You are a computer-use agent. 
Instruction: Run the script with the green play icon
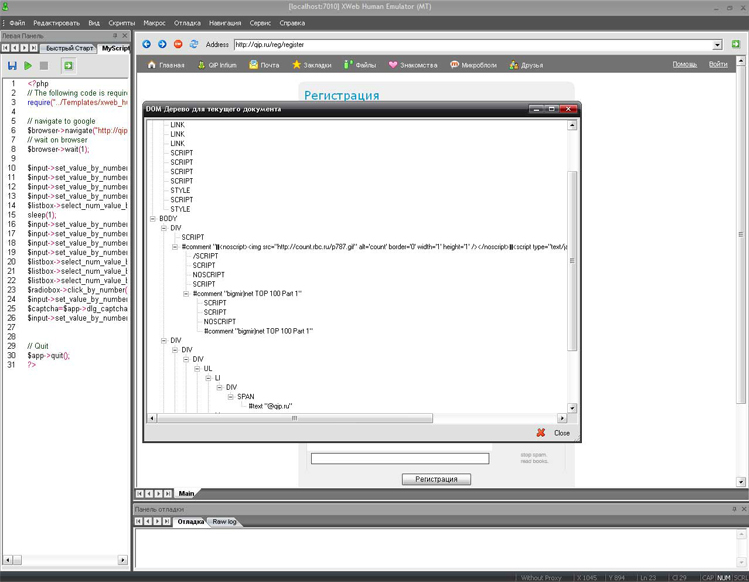click(28, 66)
